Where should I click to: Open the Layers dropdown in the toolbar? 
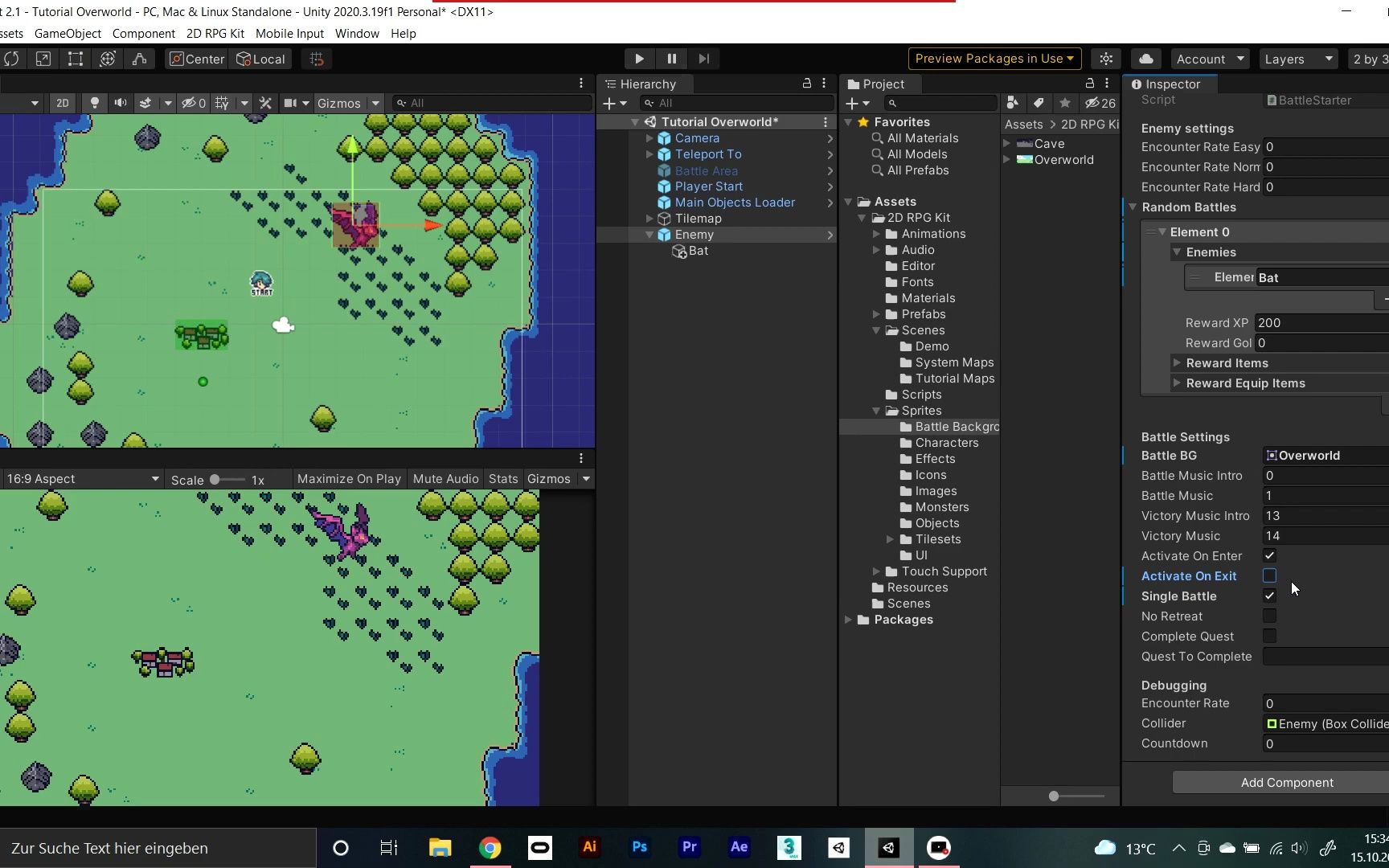pyautogui.click(x=1297, y=59)
